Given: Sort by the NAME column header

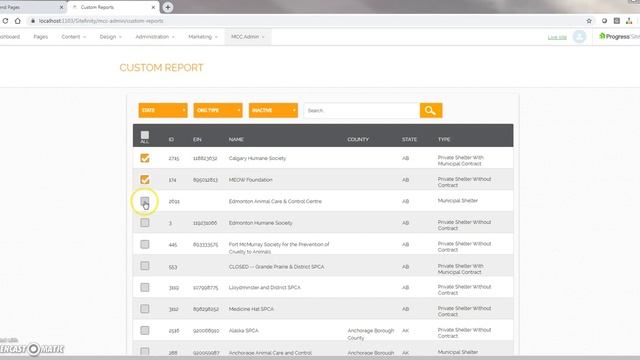Looking at the screenshot, I should pyautogui.click(x=236, y=140).
